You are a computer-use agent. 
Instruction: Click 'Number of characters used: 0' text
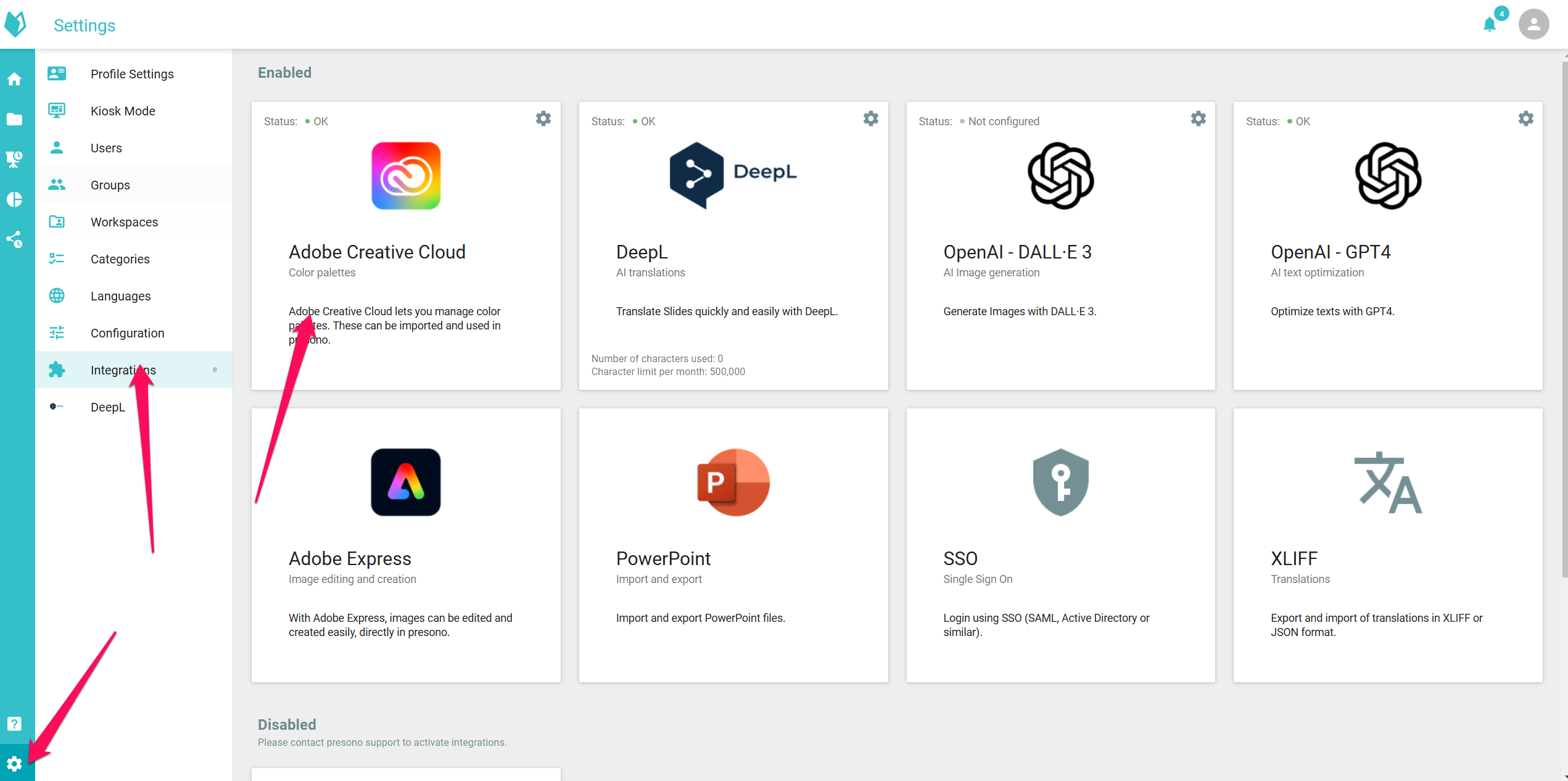click(x=657, y=358)
